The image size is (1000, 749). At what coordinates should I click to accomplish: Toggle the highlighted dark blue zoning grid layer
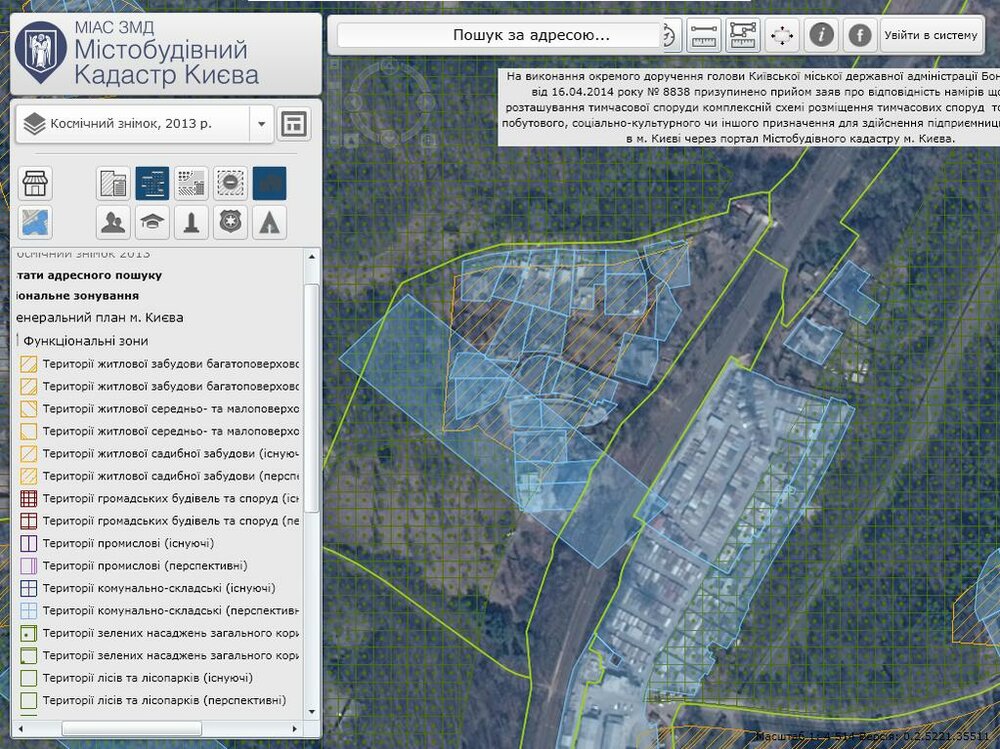coord(153,183)
